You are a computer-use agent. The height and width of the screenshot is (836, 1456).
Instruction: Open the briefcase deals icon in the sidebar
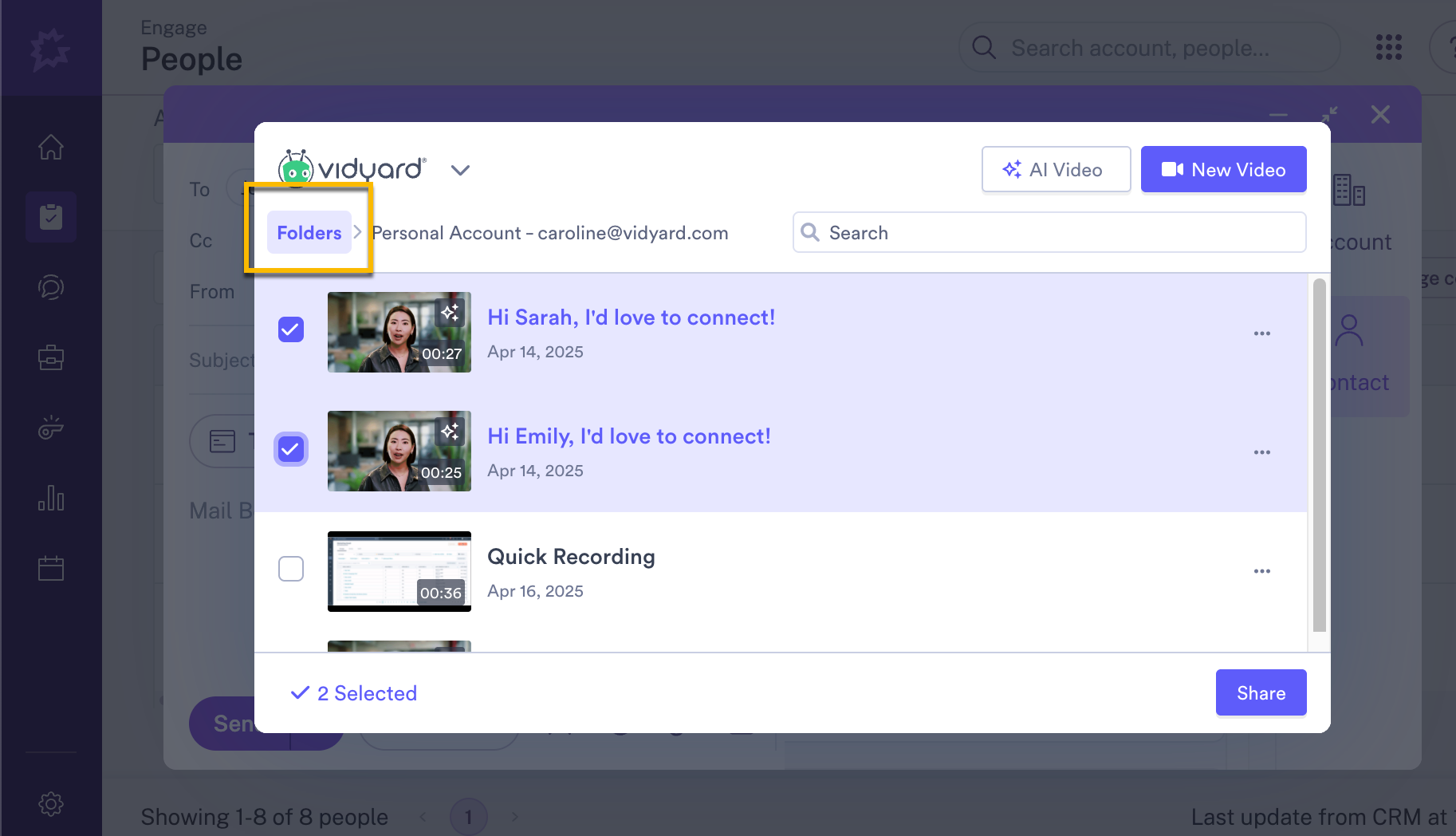coord(51,357)
